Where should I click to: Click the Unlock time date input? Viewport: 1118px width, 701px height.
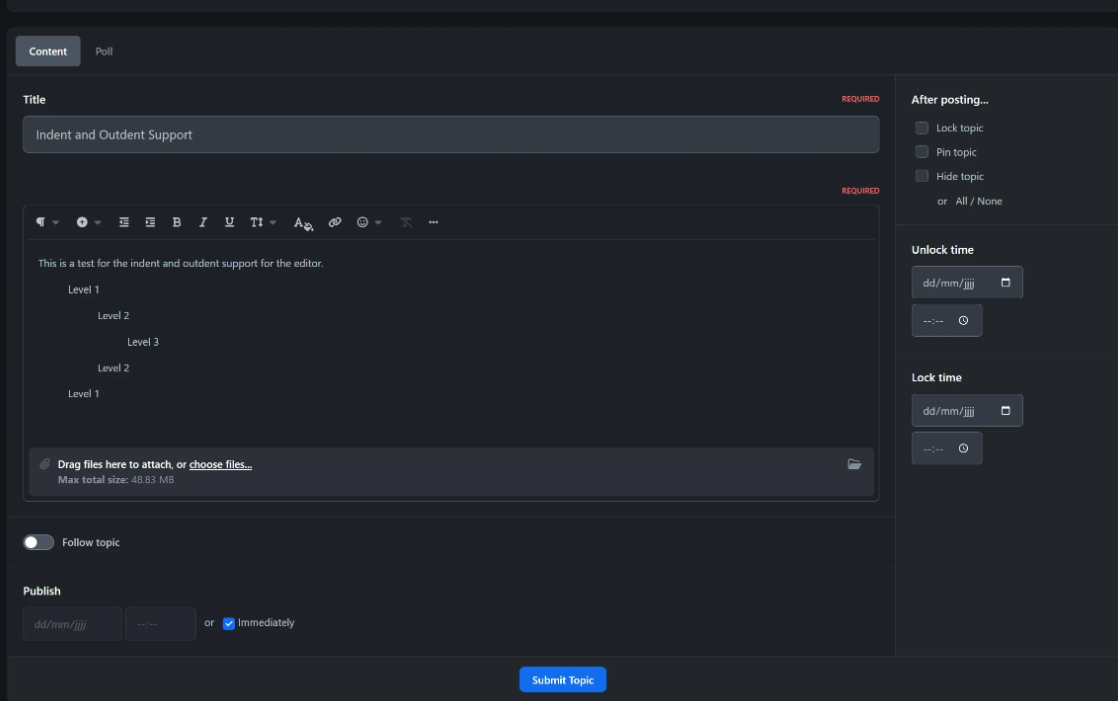click(967, 282)
